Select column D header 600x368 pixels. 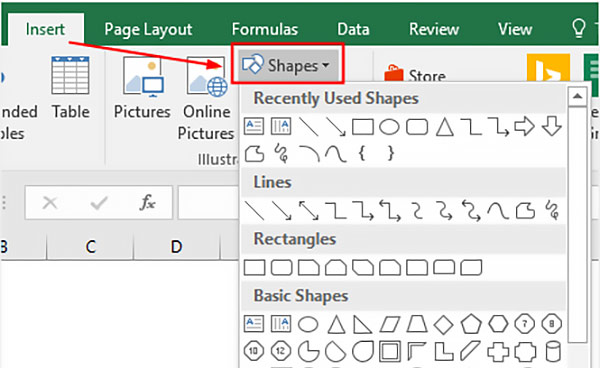click(x=176, y=247)
